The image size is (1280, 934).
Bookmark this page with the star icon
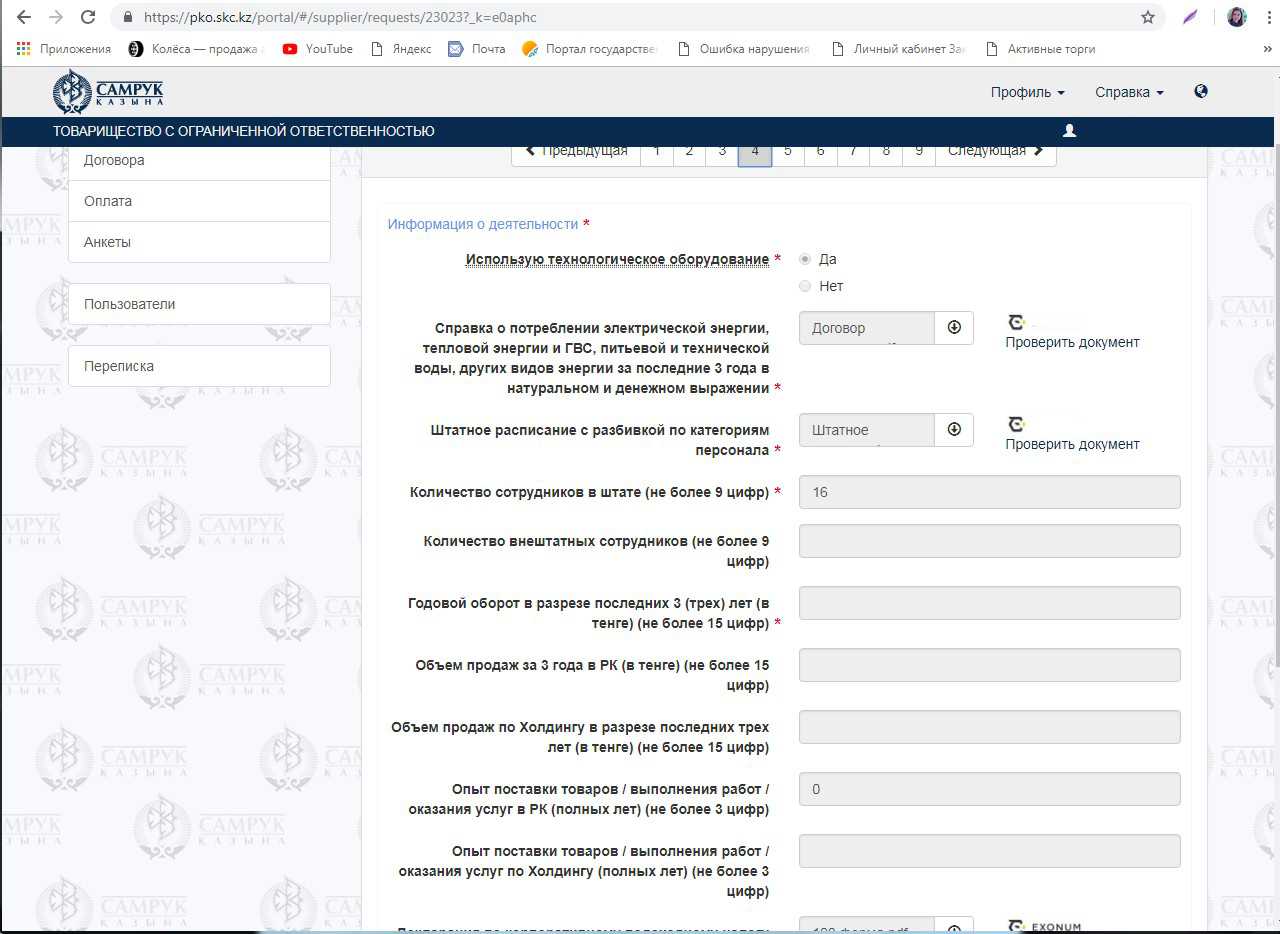(1148, 17)
